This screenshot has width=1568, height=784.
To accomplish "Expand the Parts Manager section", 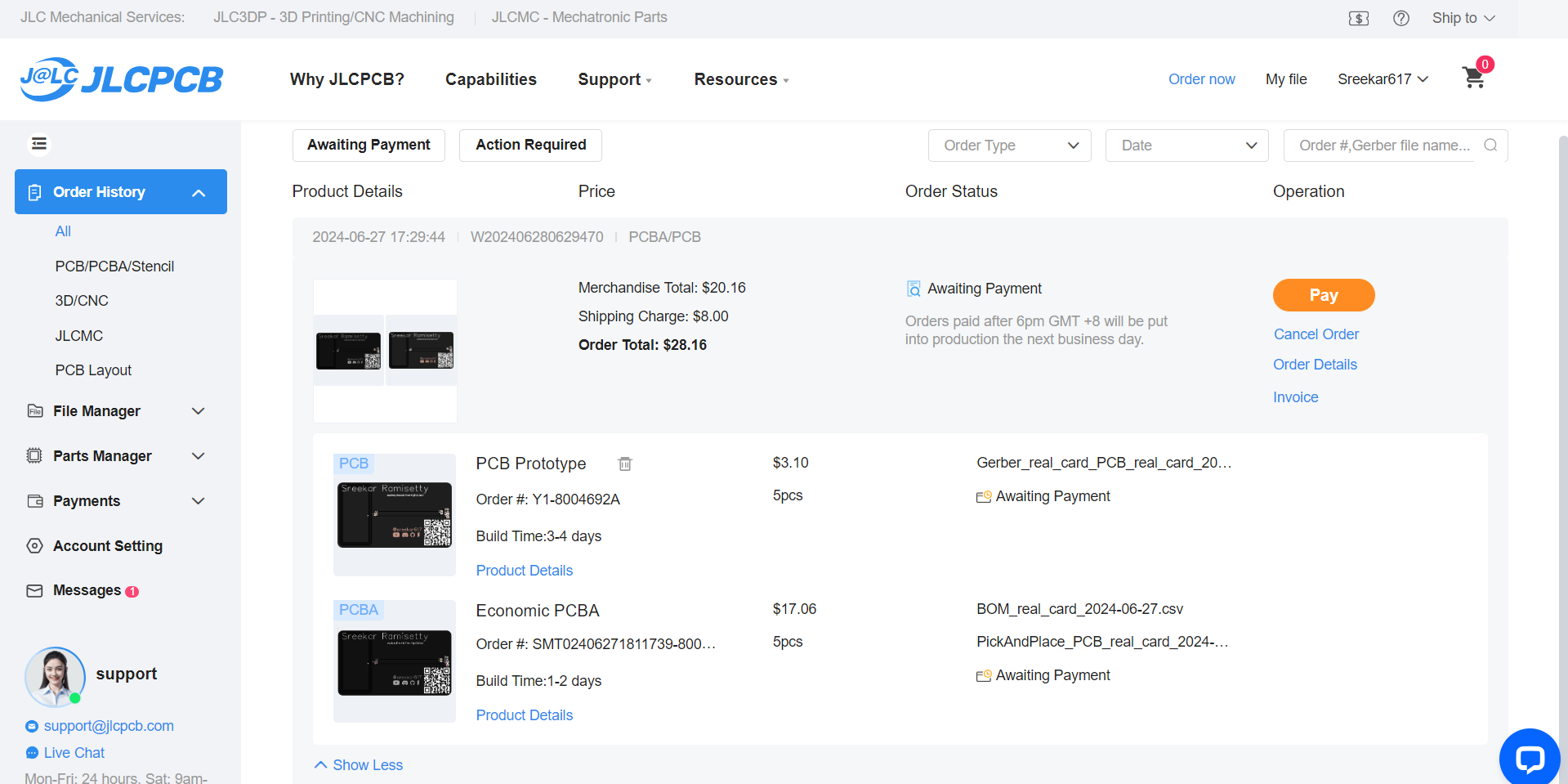I will coord(198,455).
